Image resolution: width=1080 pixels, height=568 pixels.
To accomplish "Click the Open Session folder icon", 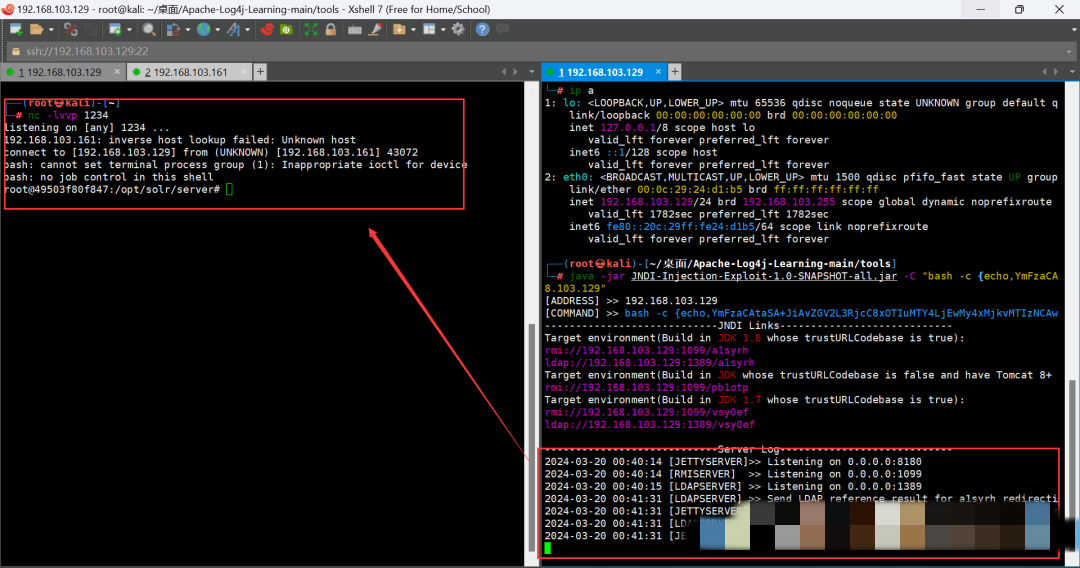I will coord(37,30).
